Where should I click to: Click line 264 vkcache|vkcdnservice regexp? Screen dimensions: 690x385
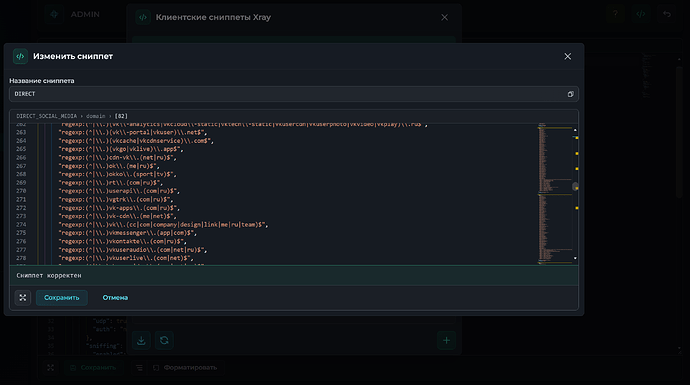tap(136, 141)
